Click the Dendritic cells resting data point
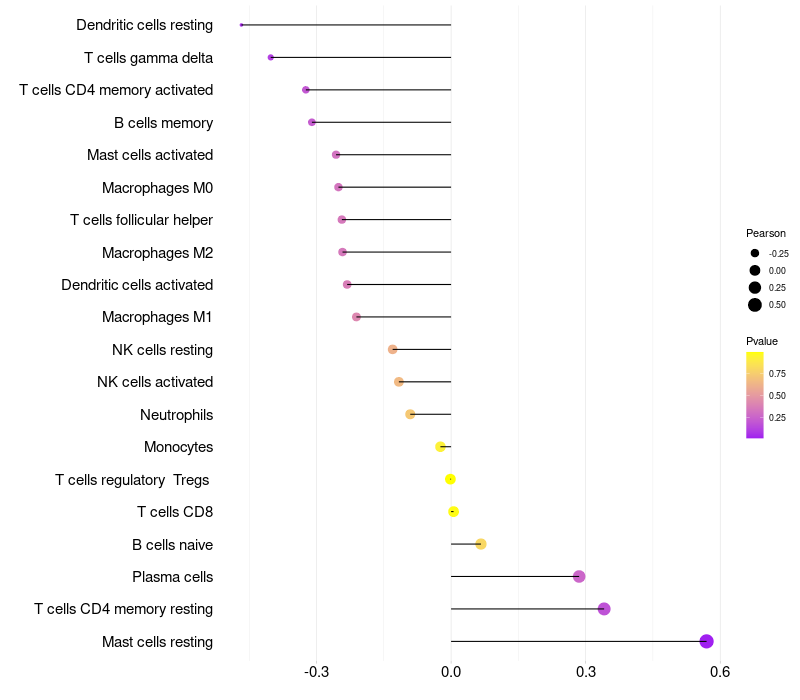800x700 pixels. click(242, 25)
